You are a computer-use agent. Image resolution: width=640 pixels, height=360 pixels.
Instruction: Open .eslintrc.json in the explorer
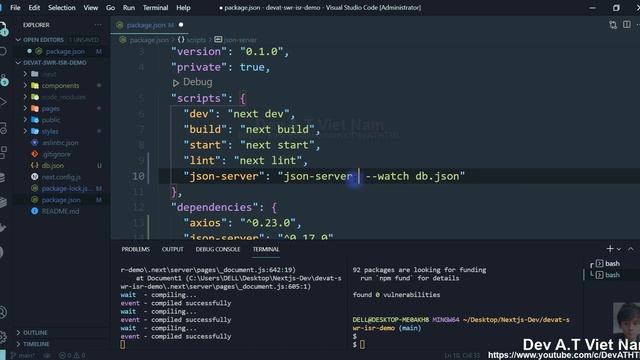click(60, 143)
